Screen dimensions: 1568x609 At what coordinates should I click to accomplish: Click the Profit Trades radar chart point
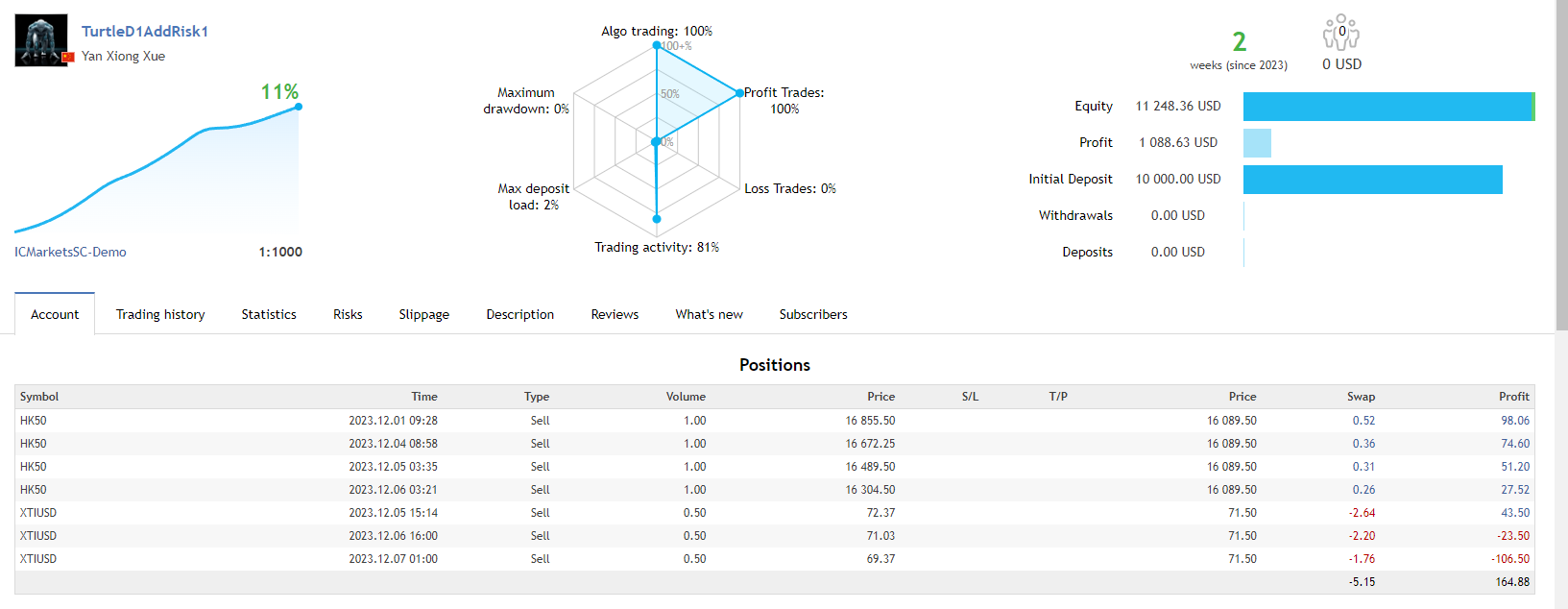739,93
